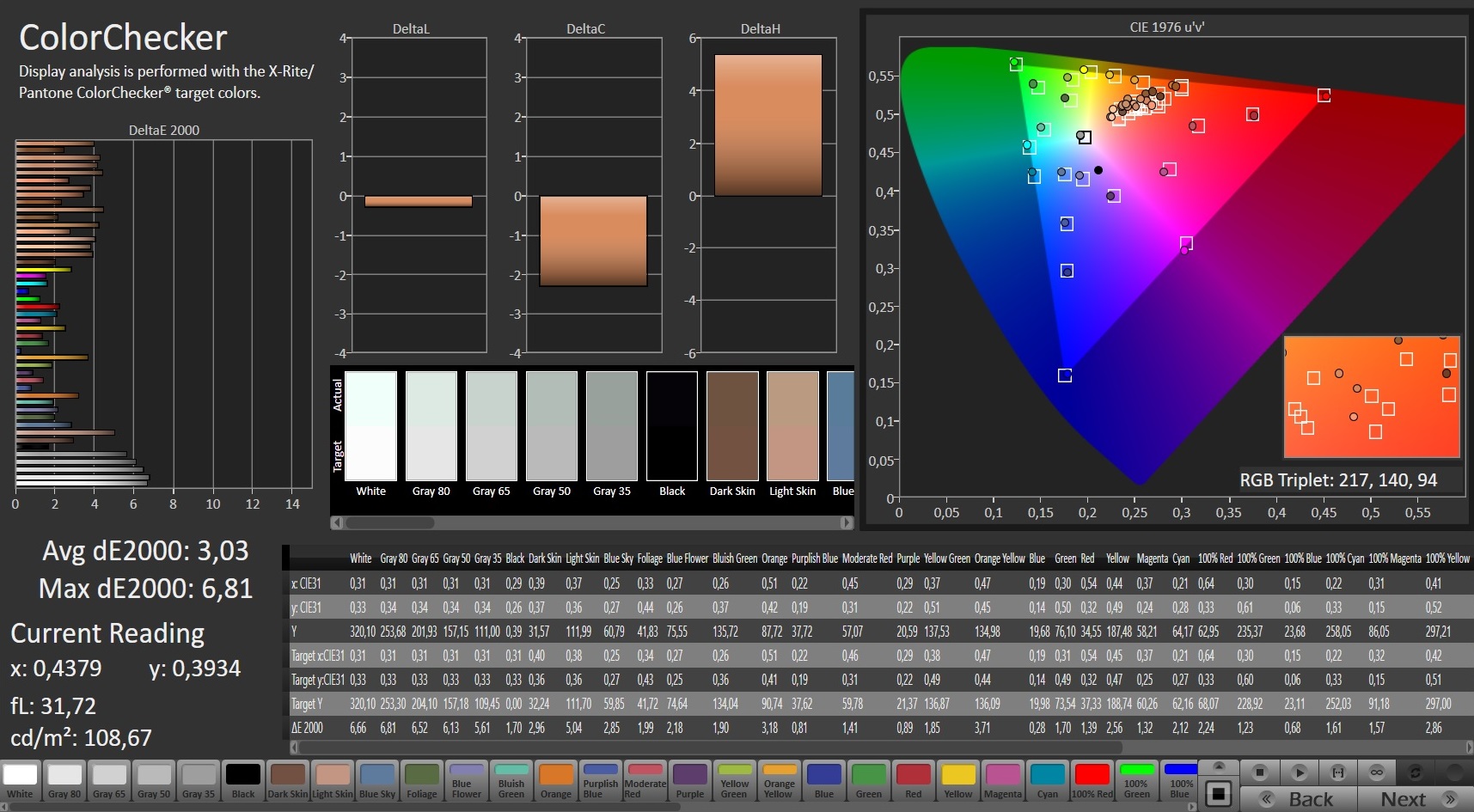The height and width of the screenshot is (812, 1474).
Task: Go Back to the previous page
Action: (x=1298, y=799)
